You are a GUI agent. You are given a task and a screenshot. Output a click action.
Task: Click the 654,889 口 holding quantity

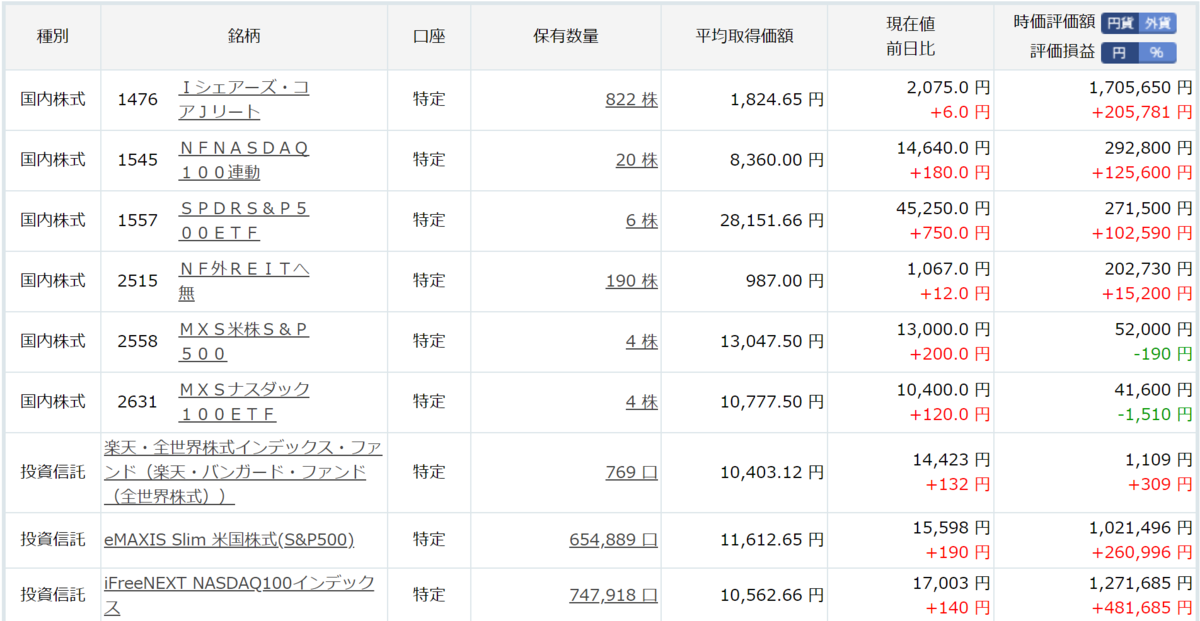click(613, 539)
